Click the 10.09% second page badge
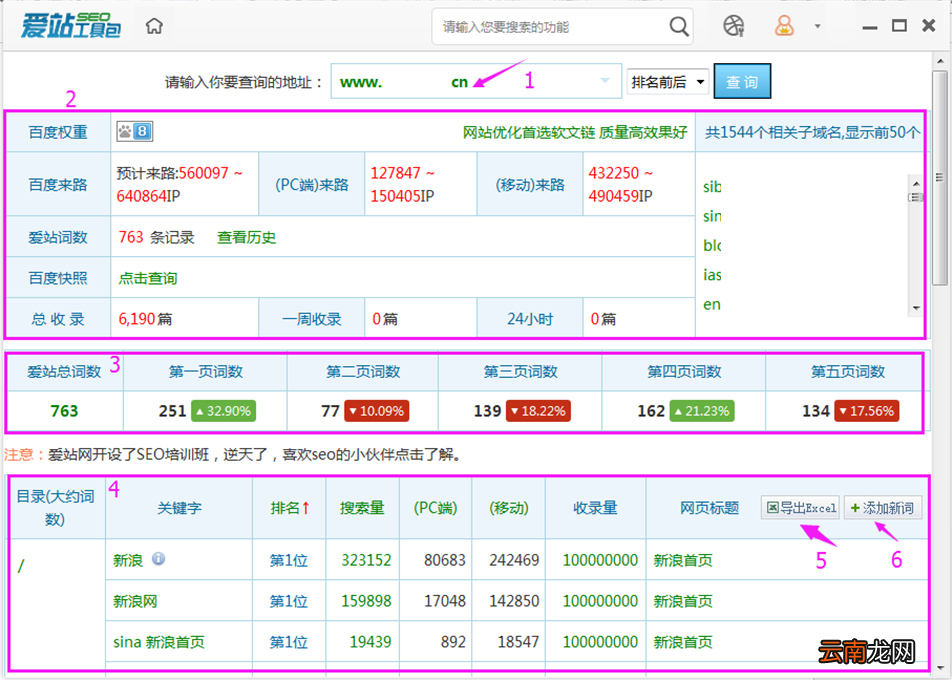952x680 pixels. 376,411
